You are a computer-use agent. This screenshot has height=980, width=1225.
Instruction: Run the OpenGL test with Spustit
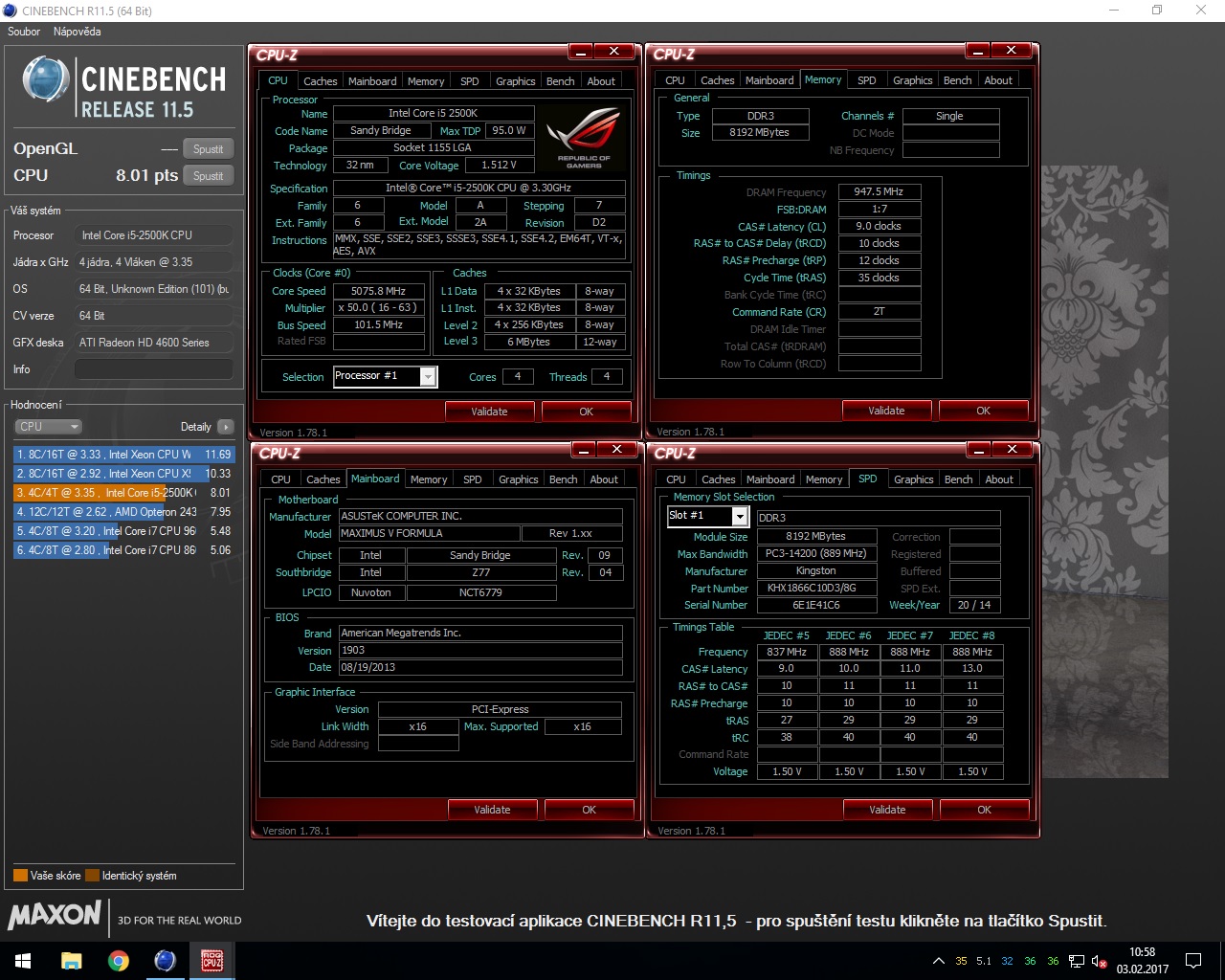coord(208,149)
